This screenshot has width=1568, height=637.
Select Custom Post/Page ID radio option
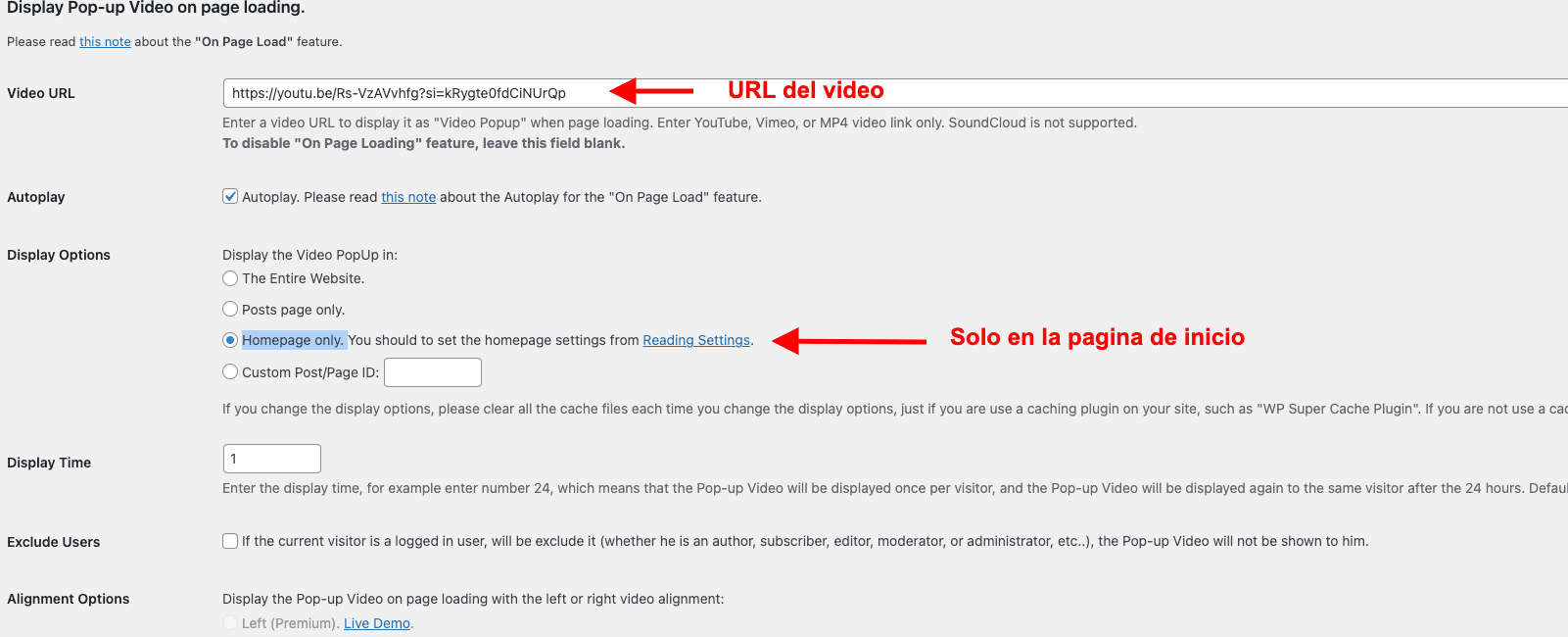(x=230, y=371)
